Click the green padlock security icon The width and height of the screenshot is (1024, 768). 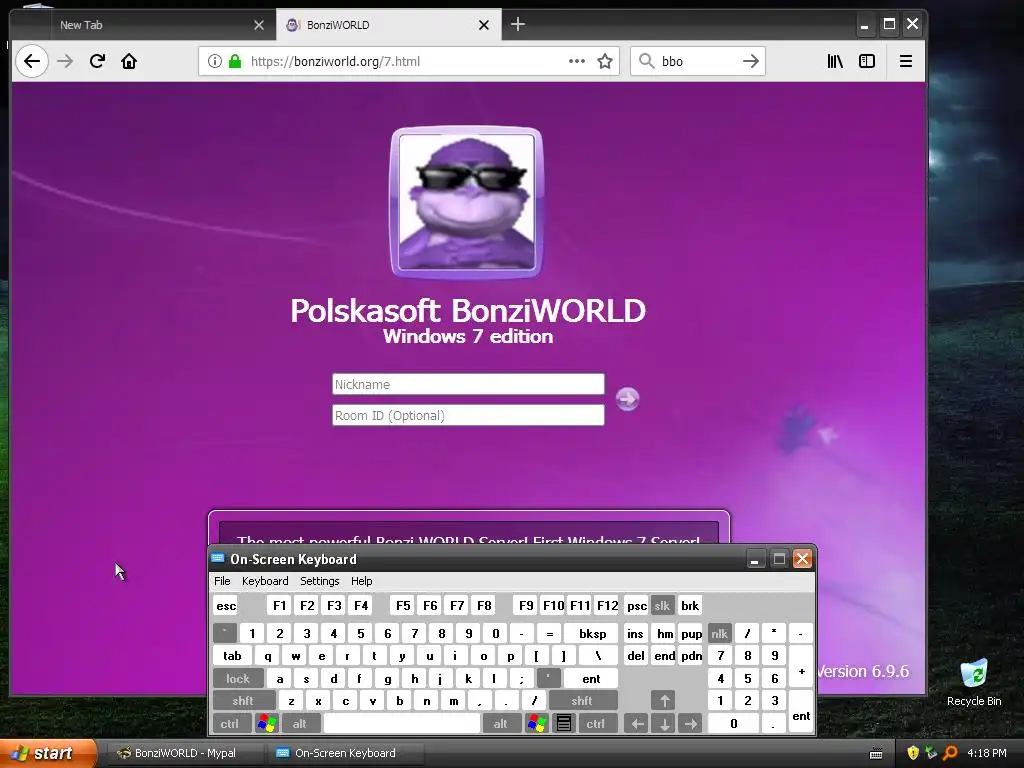point(235,61)
